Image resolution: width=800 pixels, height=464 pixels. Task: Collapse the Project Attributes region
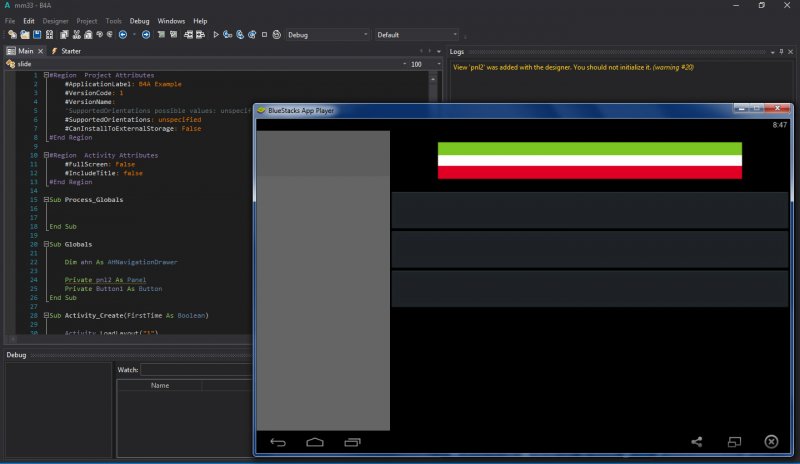pos(46,75)
